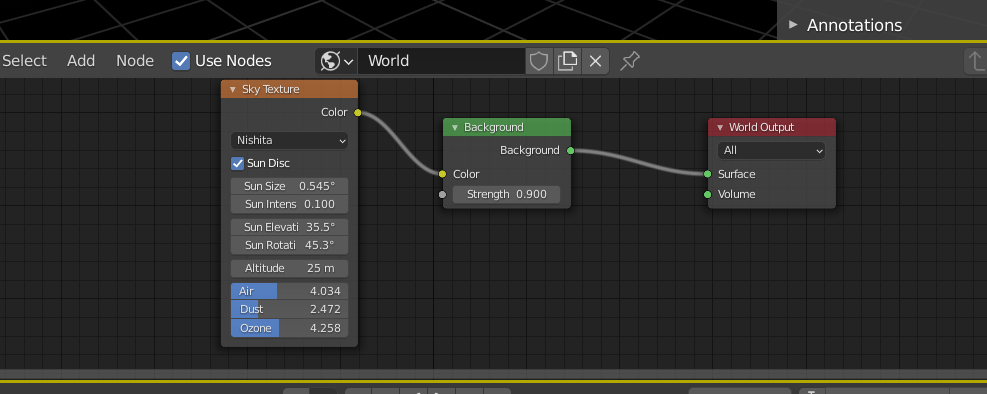Edit the World name field
987x394 pixels.
pos(441,61)
